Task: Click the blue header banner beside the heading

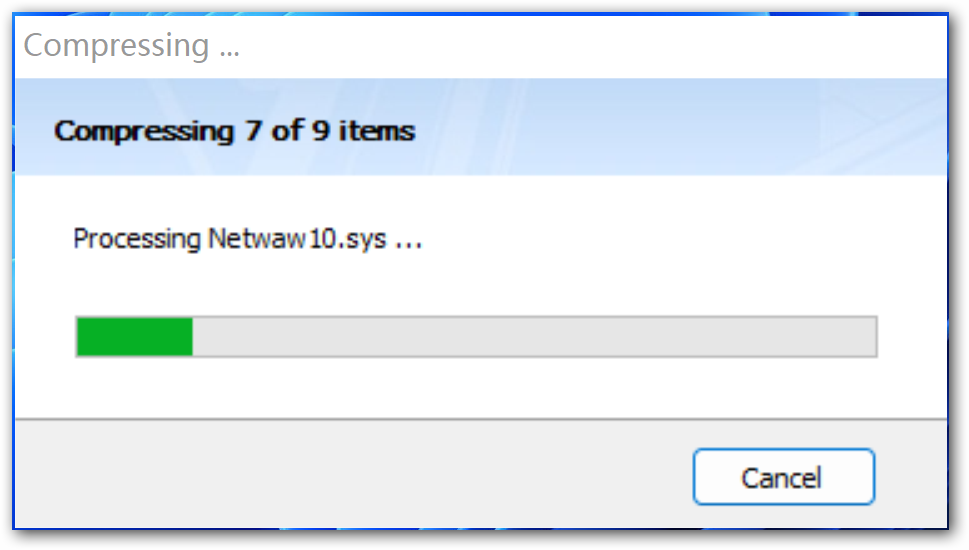Action: (680, 127)
